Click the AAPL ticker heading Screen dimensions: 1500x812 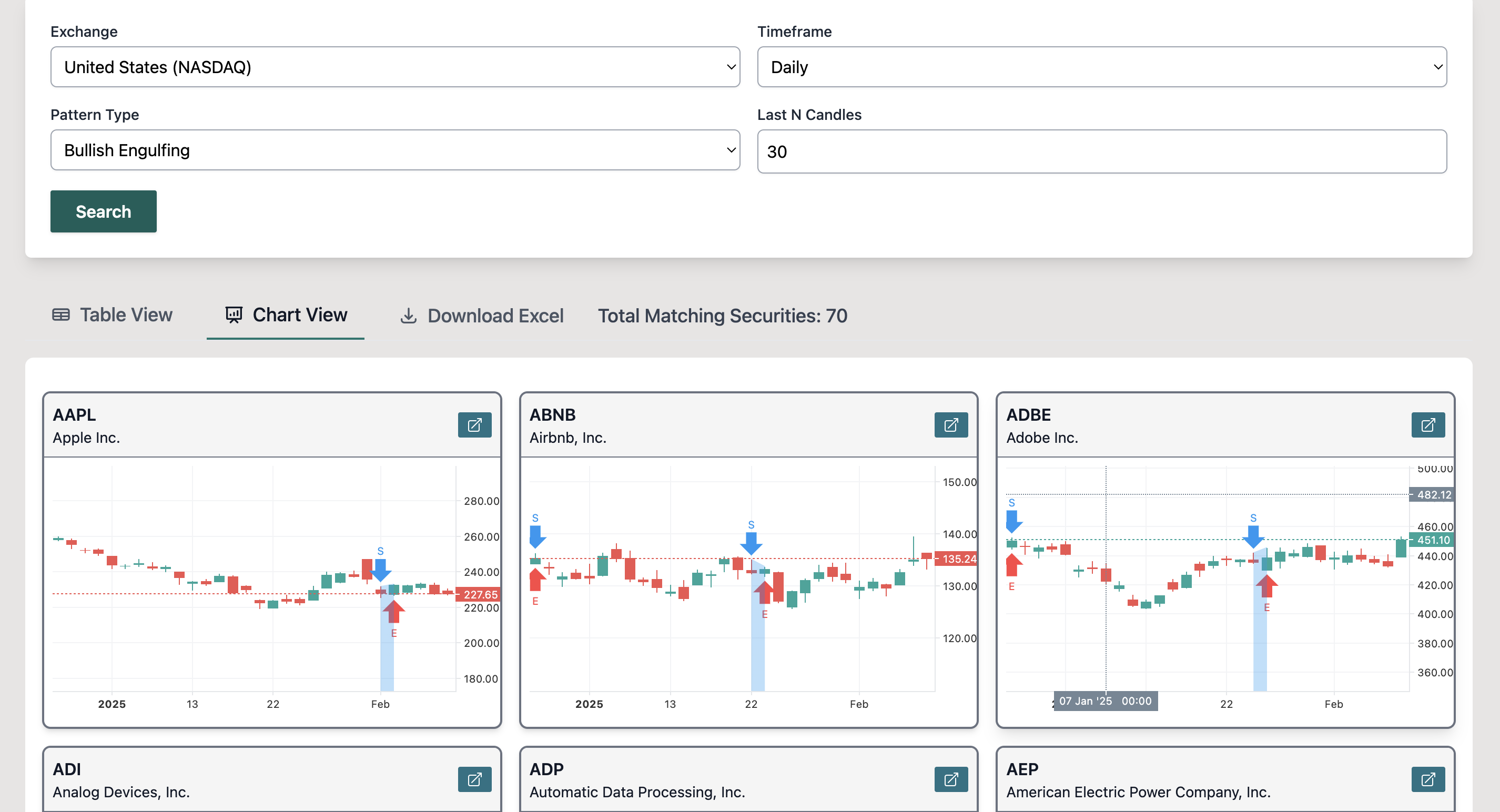point(74,415)
